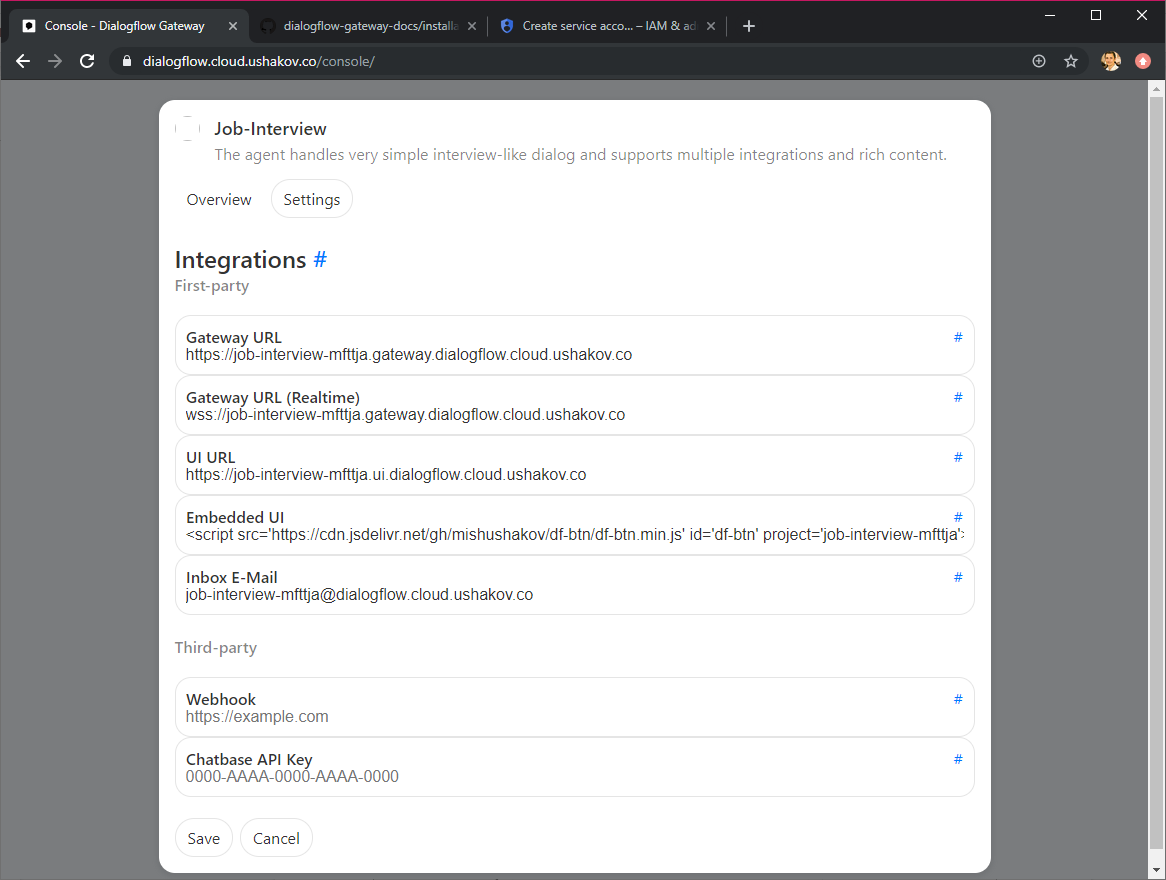Click the hash link for Gateway URL (Realtime)
The image size is (1166, 880).
[958, 397]
